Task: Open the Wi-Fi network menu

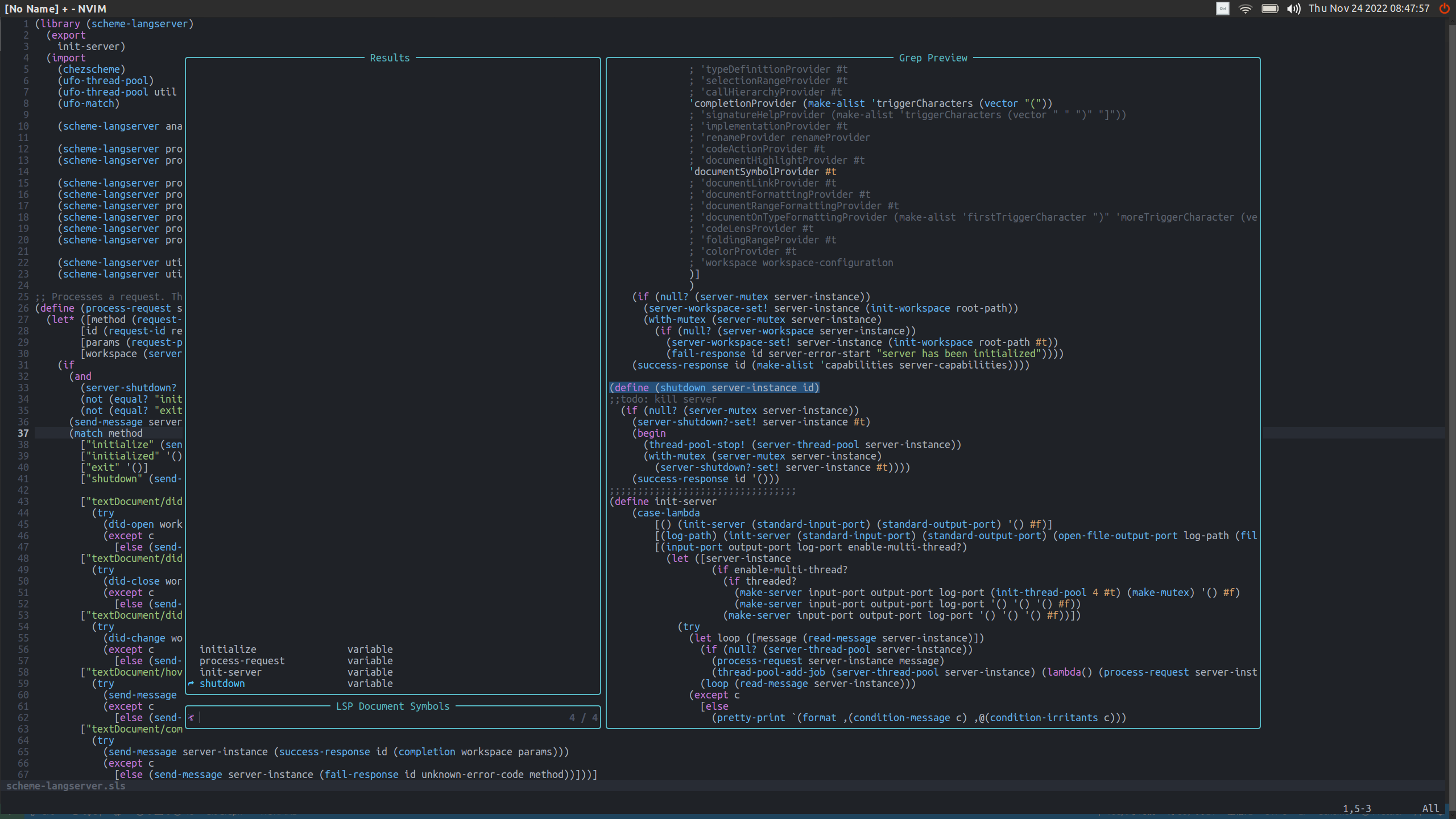Action: [1245, 9]
